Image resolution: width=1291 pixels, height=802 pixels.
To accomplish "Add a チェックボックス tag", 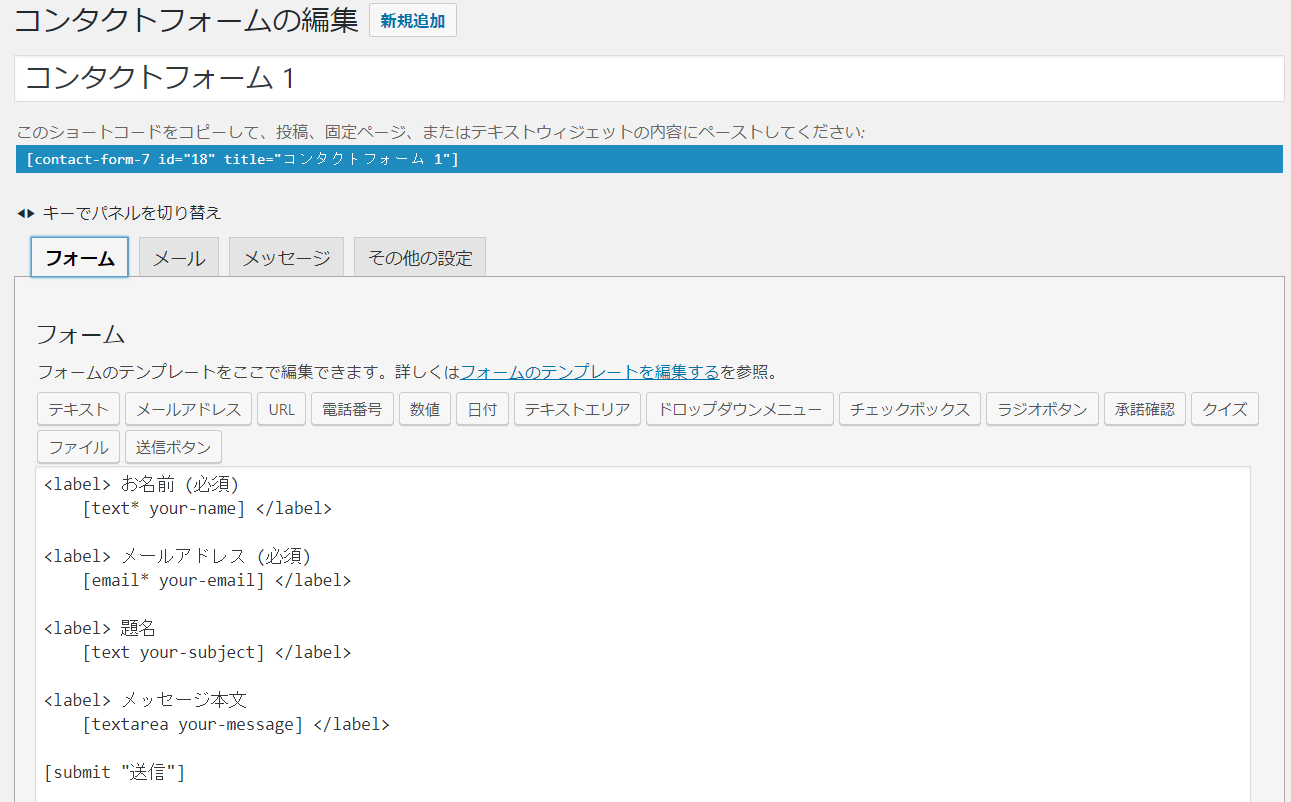I will point(910,409).
